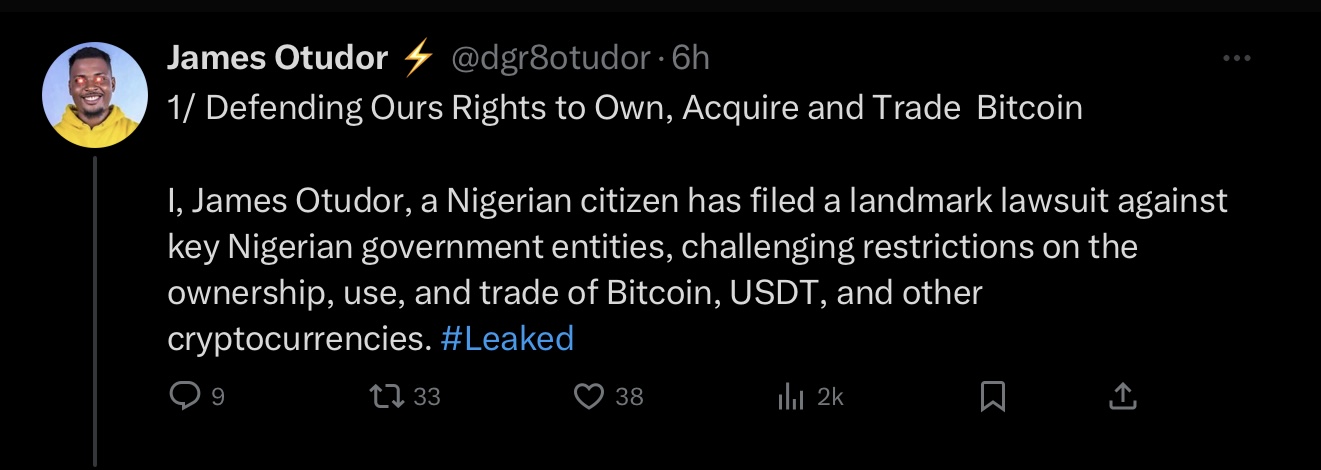
Task: Click the lightning bolt beside the name
Action: coord(417,60)
